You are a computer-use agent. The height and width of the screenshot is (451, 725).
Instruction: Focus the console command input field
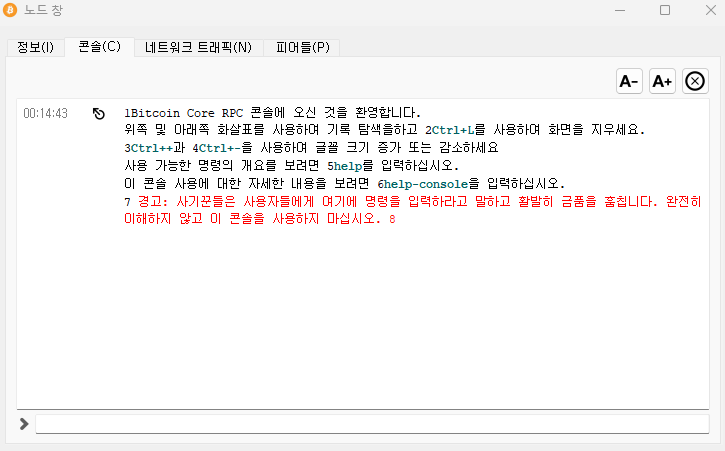pyautogui.click(x=372, y=424)
